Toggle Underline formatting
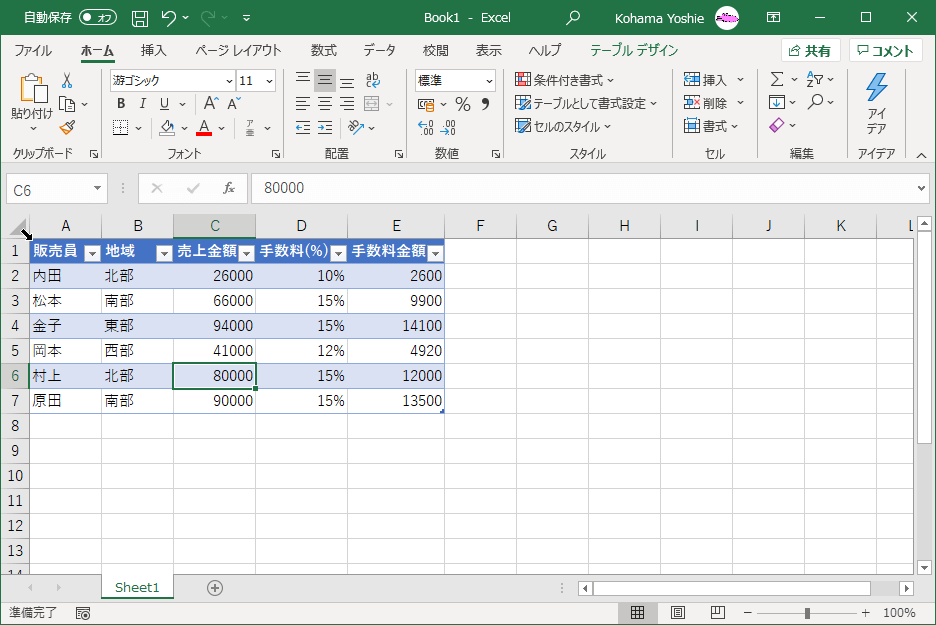936x625 pixels. tap(165, 104)
